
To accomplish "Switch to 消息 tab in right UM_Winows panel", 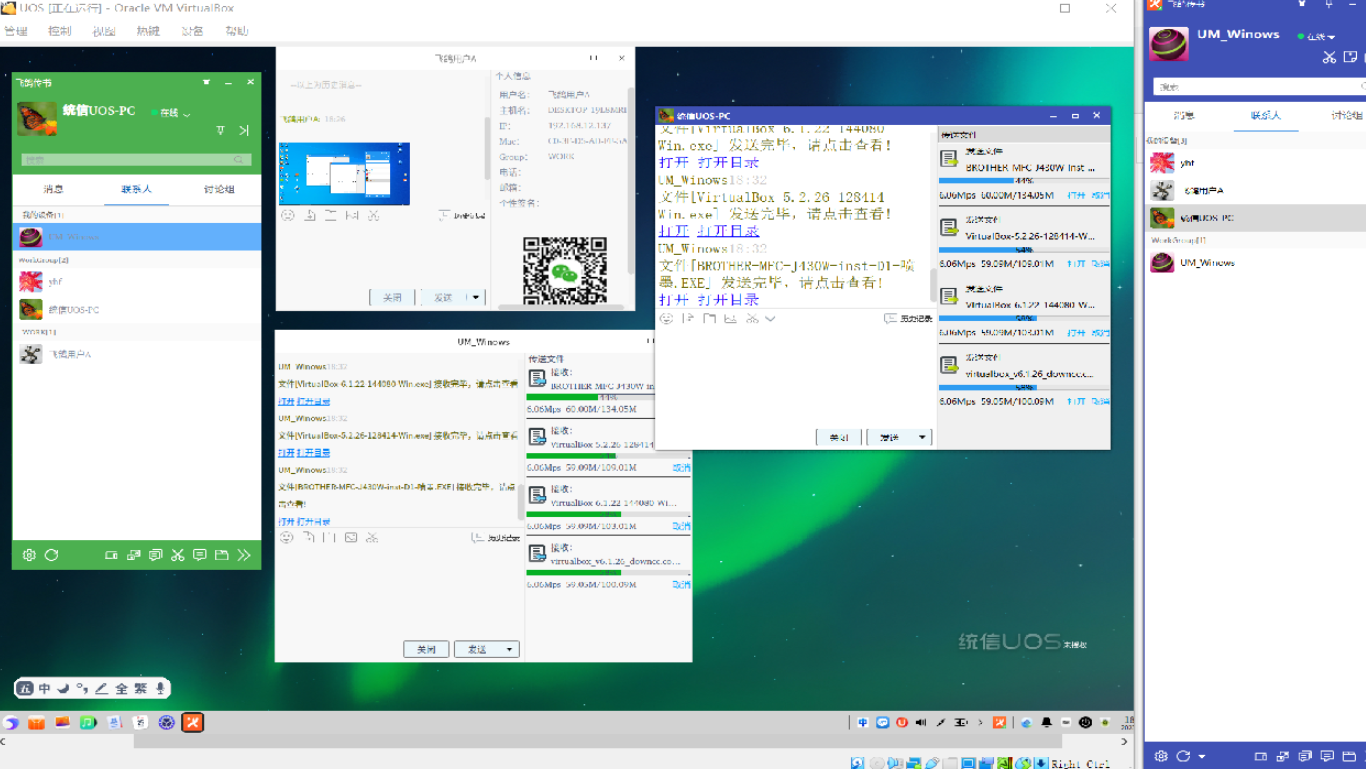I will (x=1184, y=116).
